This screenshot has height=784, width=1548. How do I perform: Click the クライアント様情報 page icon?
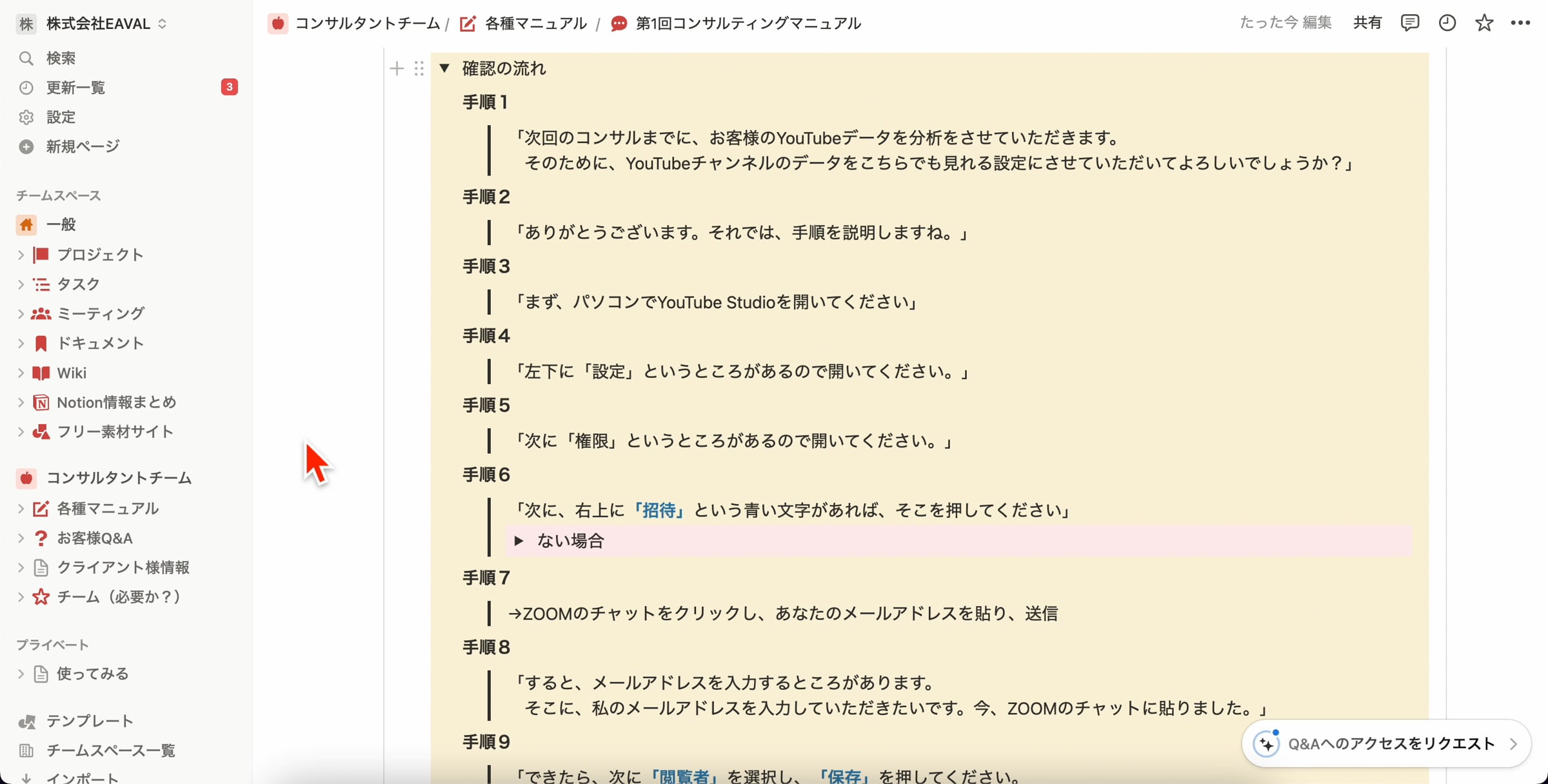coord(41,568)
